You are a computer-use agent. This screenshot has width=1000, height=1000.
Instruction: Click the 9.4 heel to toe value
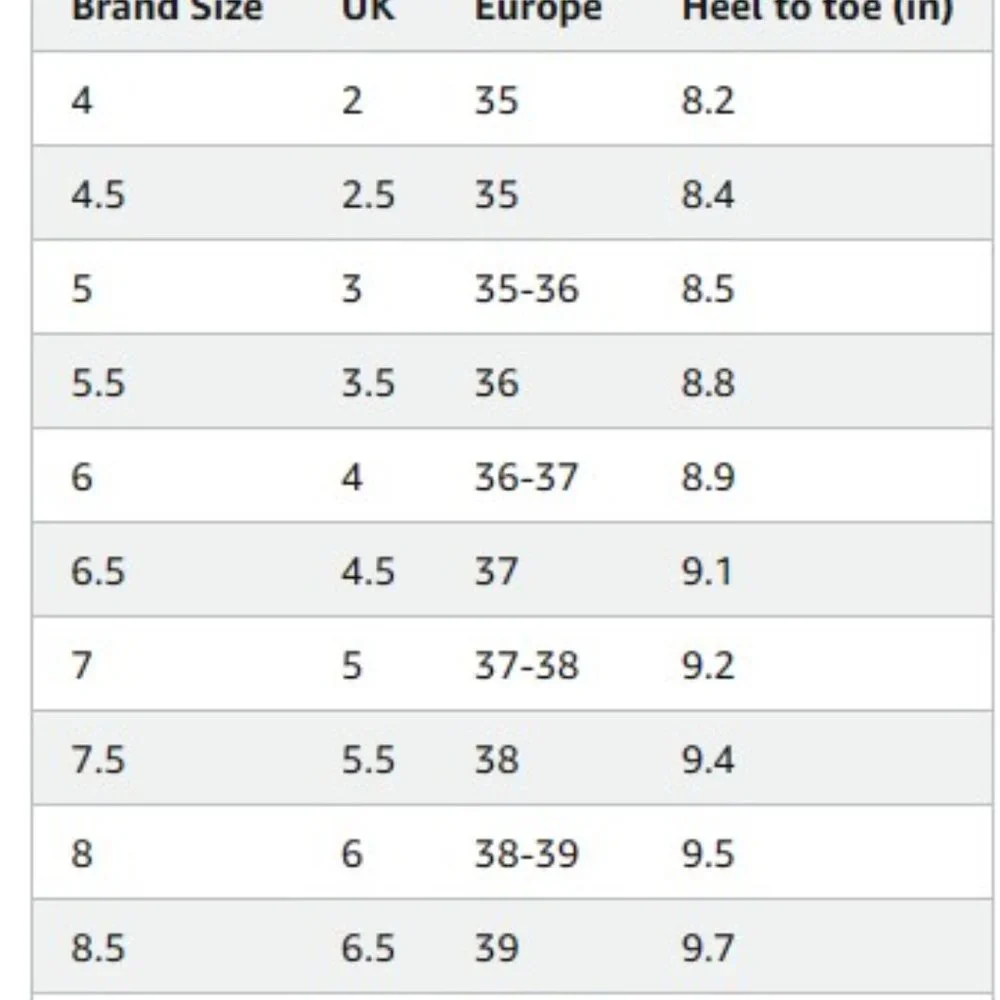click(708, 760)
